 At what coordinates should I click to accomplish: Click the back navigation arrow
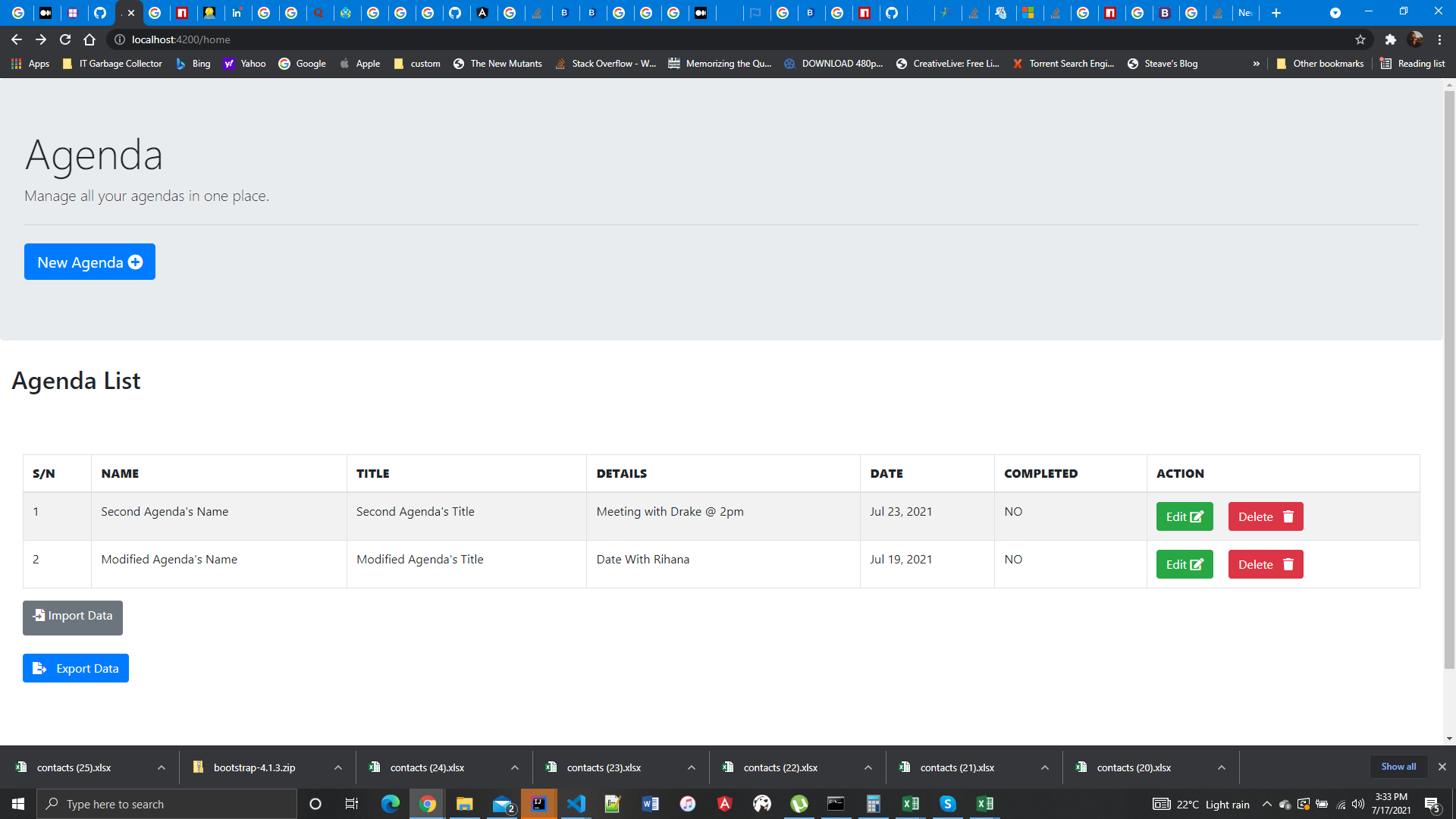(16, 39)
